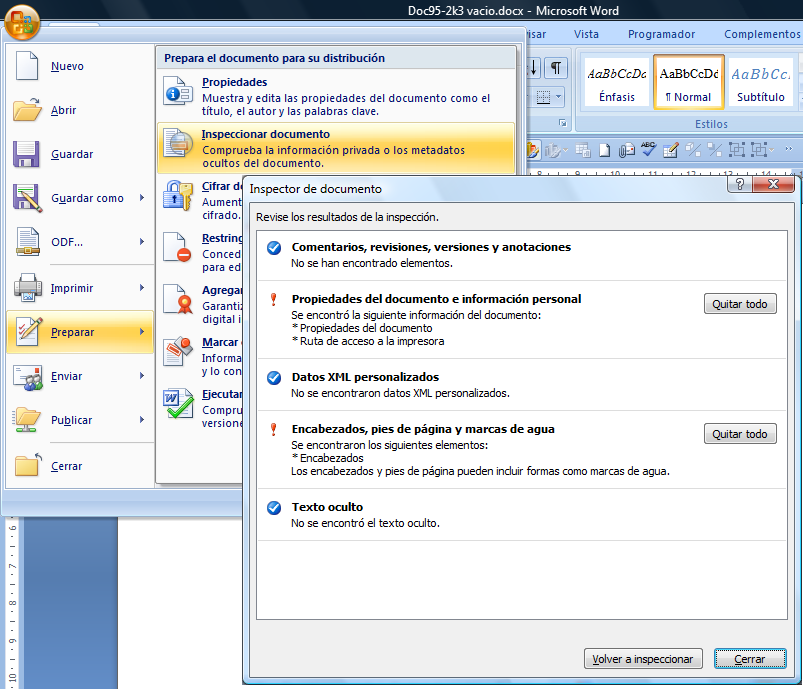Click the Inspeccionar documento magnifier icon
The image size is (803, 689).
(x=178, y=142)
